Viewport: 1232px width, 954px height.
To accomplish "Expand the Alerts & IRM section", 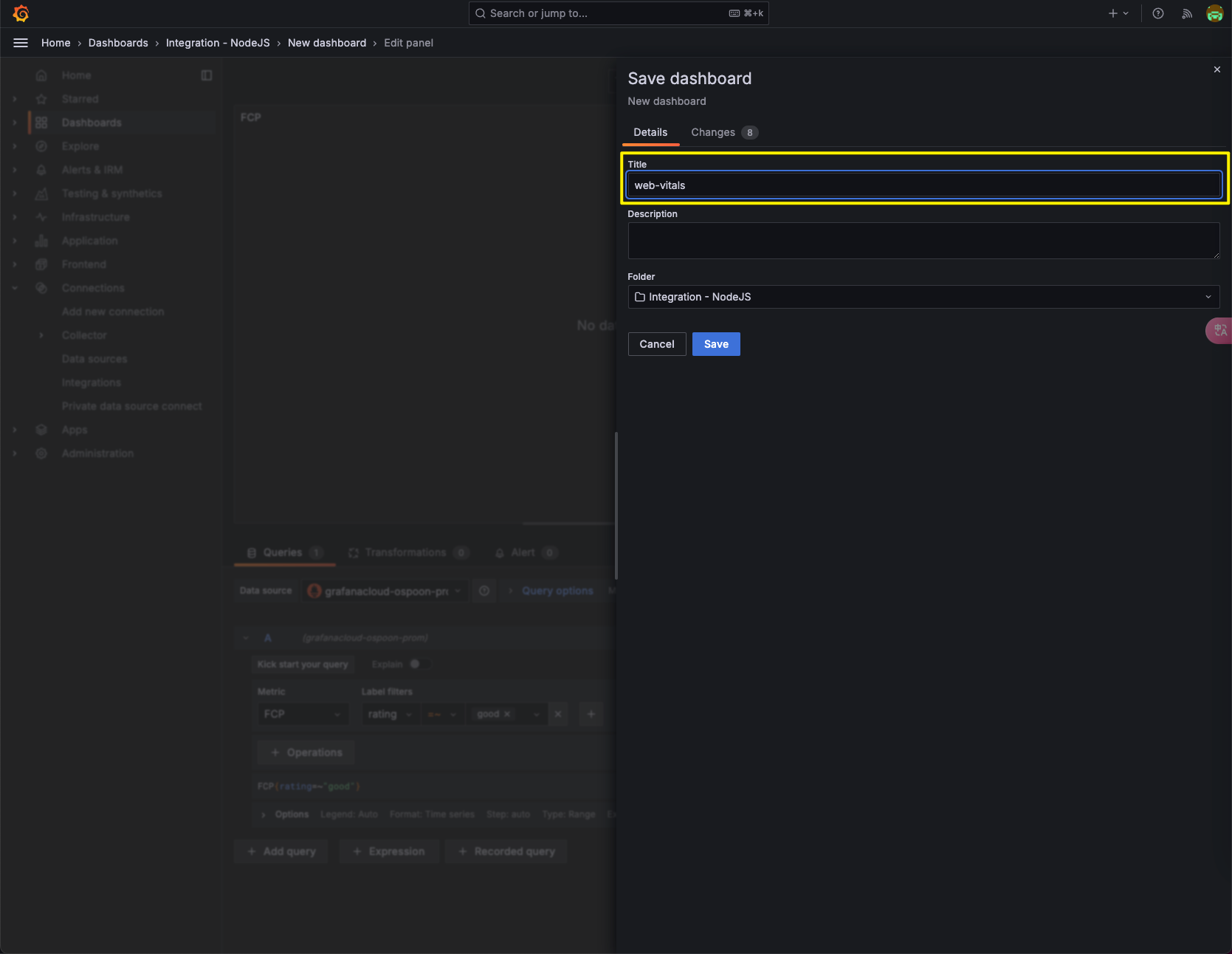I will click(15, 170).
